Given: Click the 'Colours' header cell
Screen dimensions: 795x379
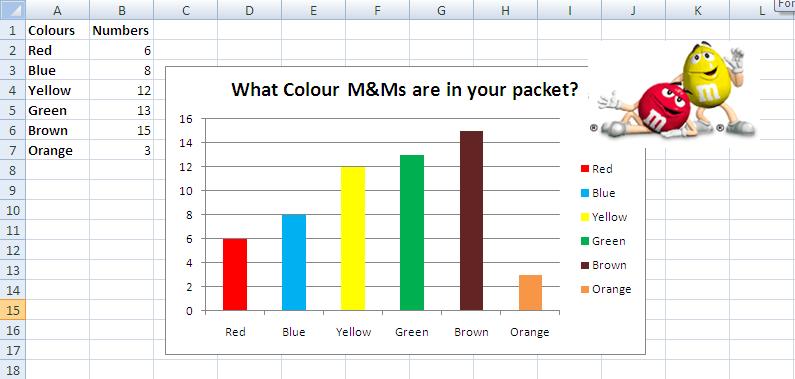Looking at the screenshot, I should coord(58,30).
